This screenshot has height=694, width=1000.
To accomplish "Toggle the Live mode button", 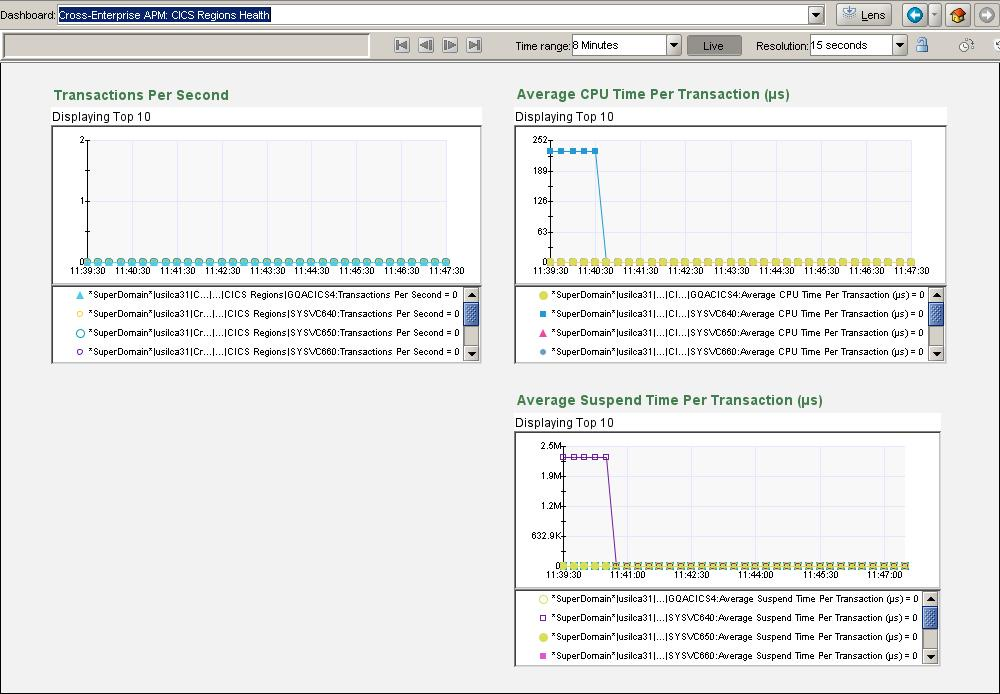I will (714, 46).
